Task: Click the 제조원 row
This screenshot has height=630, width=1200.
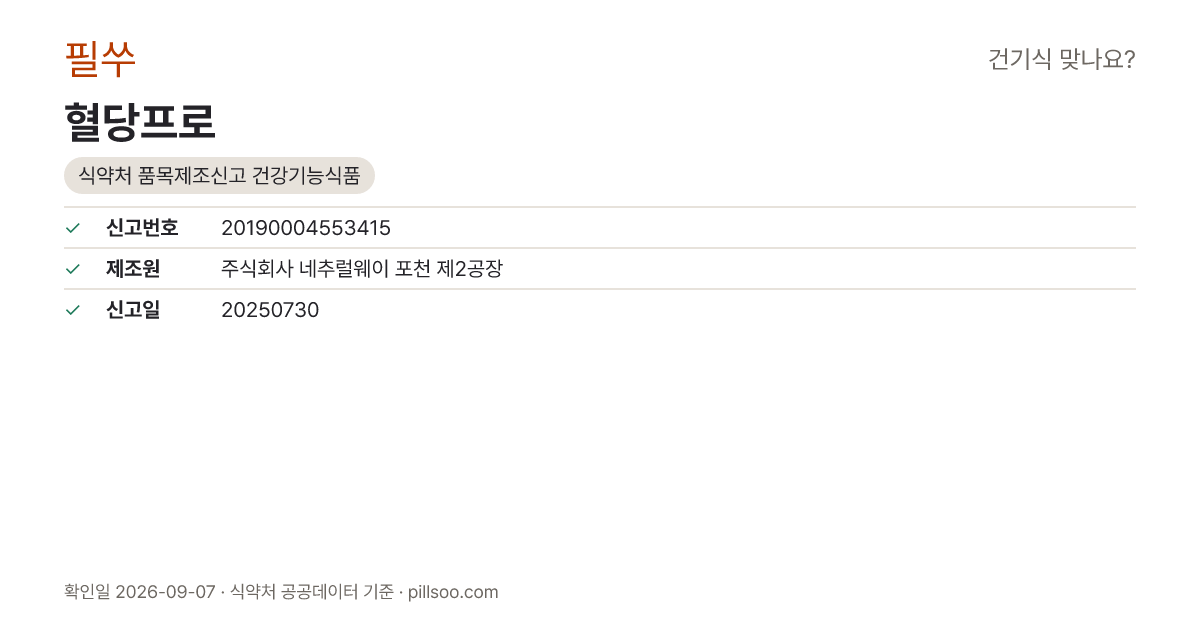Action: pos(600,269)
